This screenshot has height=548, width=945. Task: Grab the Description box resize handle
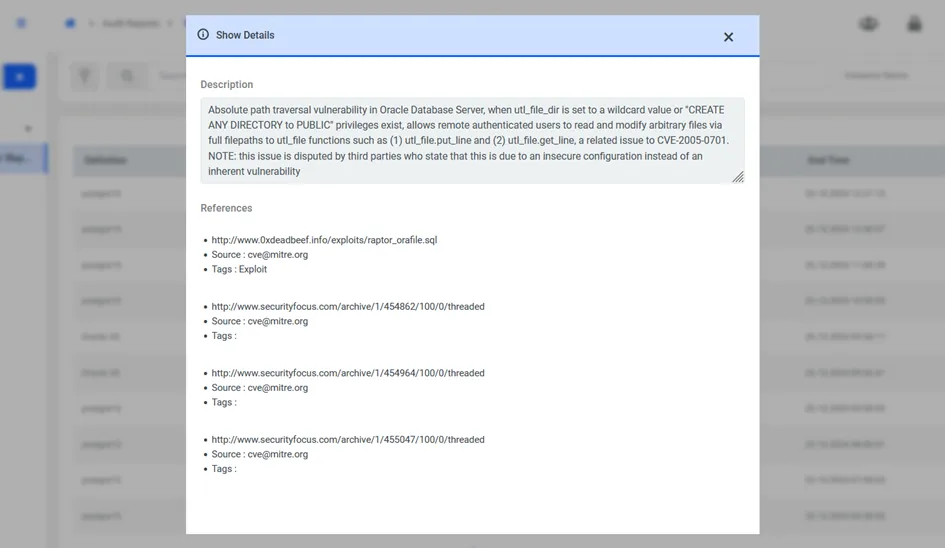(x=737, y=177)
